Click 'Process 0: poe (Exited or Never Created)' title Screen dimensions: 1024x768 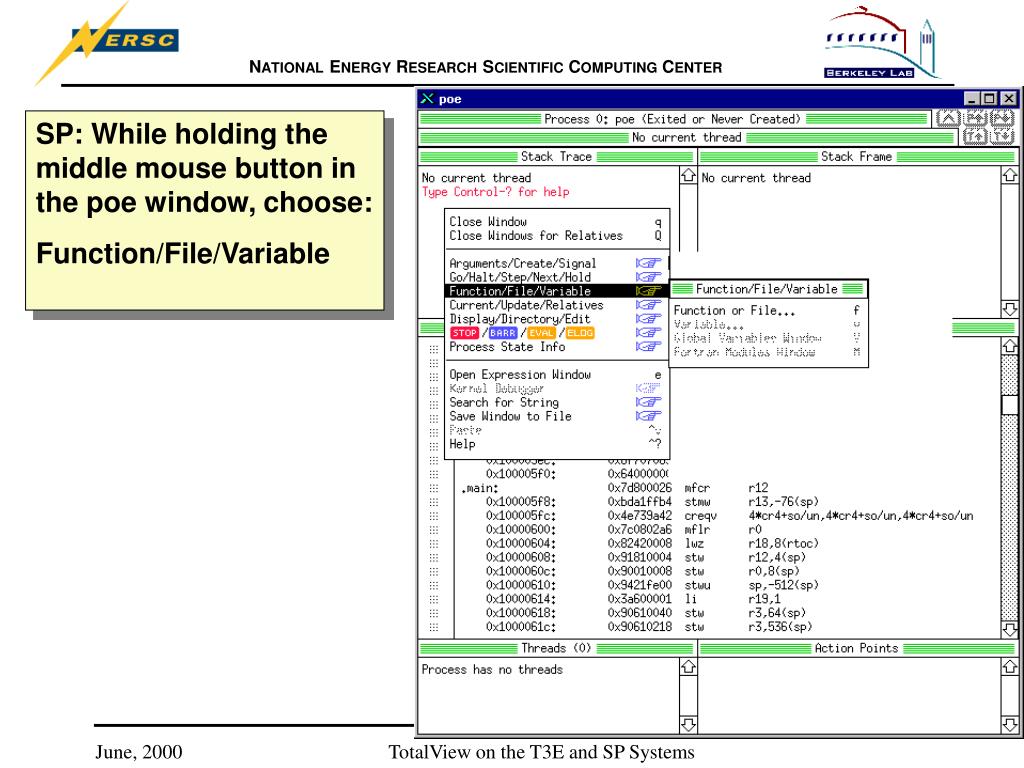click(672, 119)
